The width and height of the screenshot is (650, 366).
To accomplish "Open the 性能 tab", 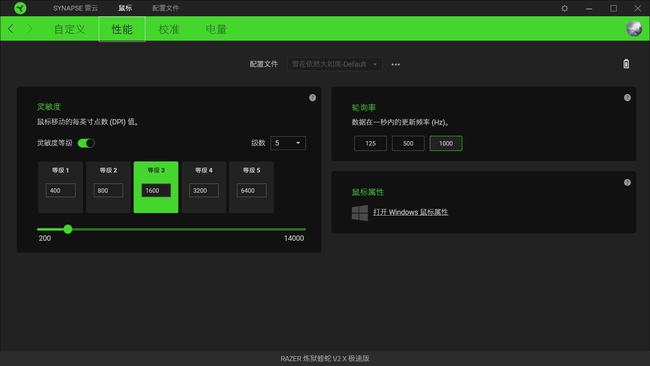I will point(122,29).
